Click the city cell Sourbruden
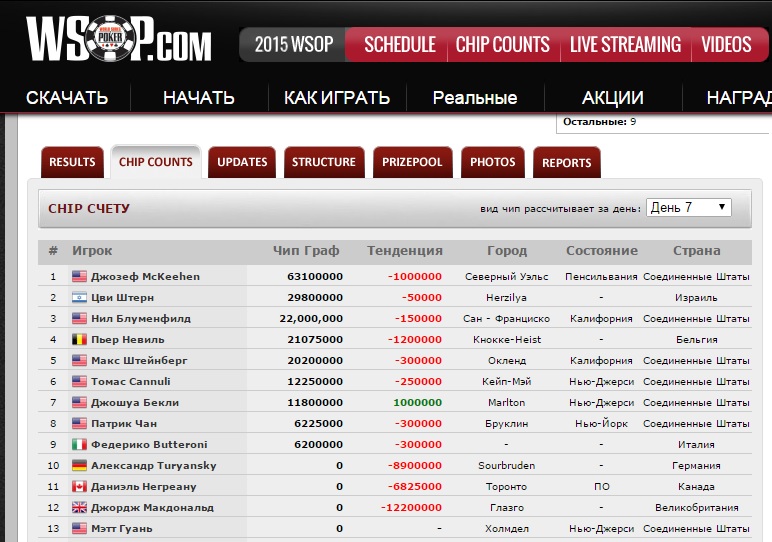Image resolution: width=772 pixels, height=542 pixels. (507, 465)
